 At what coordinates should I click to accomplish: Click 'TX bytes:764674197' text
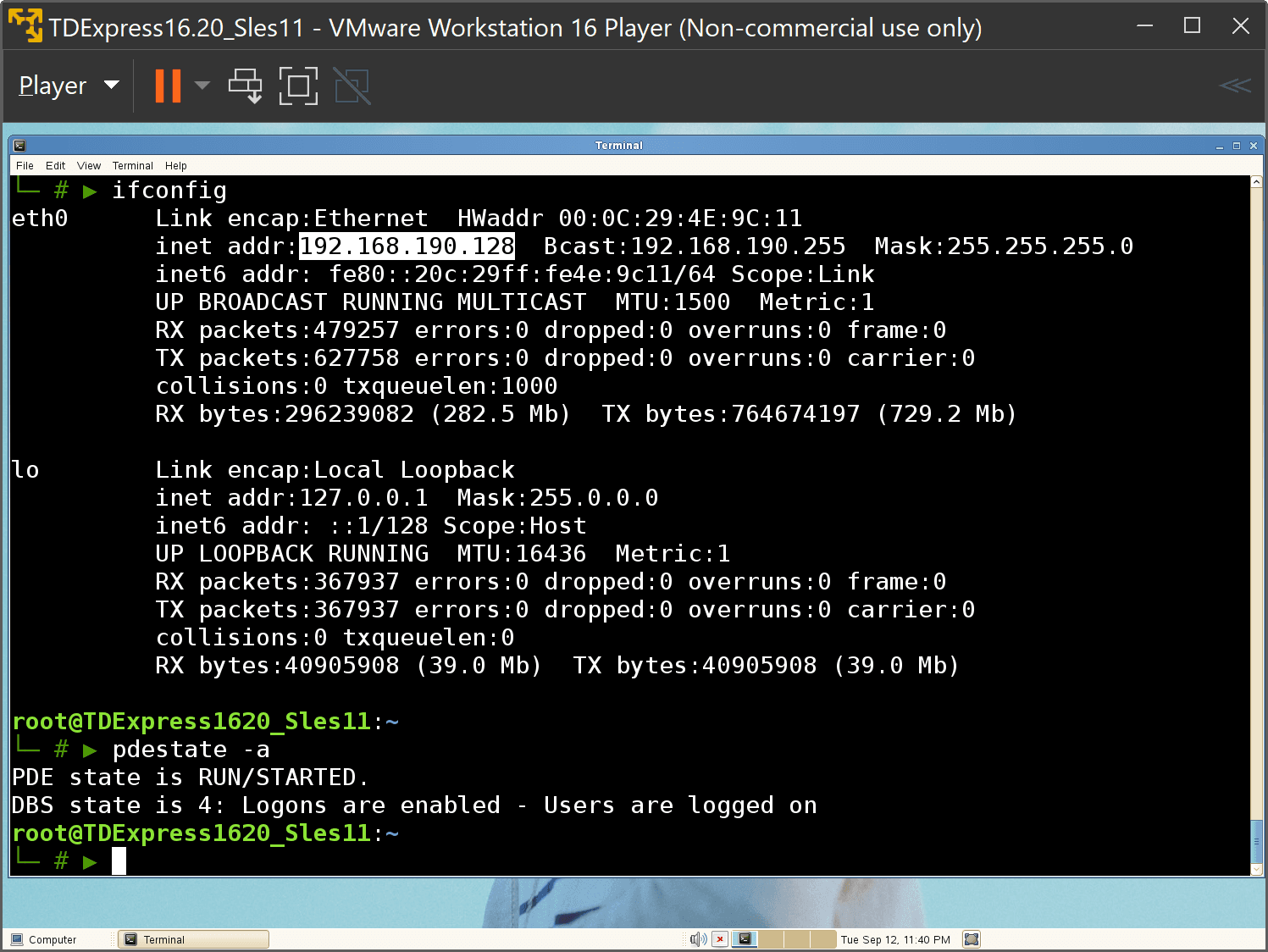point(731,414)
